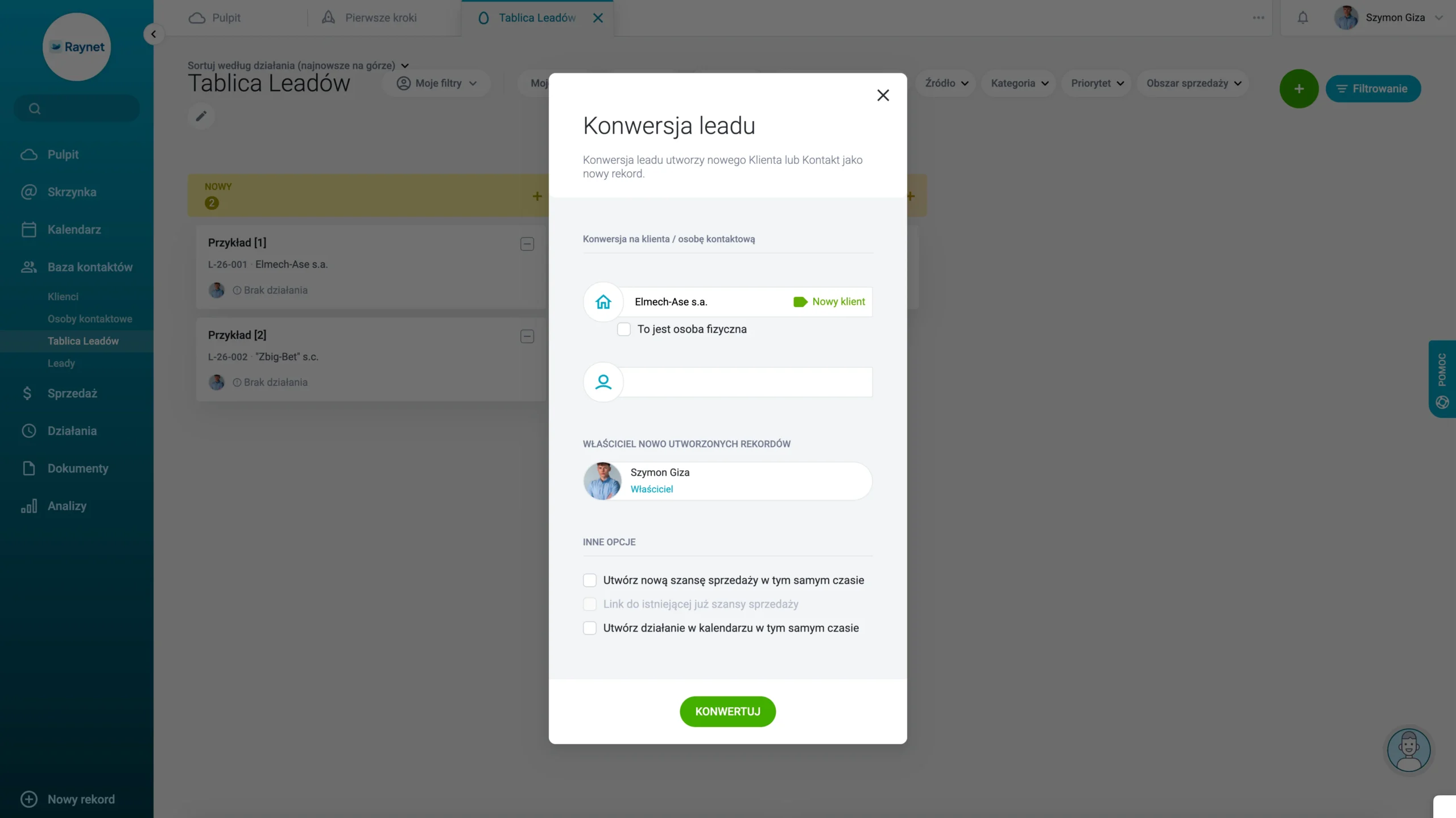Enable Utwórz działanie w kalendarzu checkbox

click(x=590, y=628)
